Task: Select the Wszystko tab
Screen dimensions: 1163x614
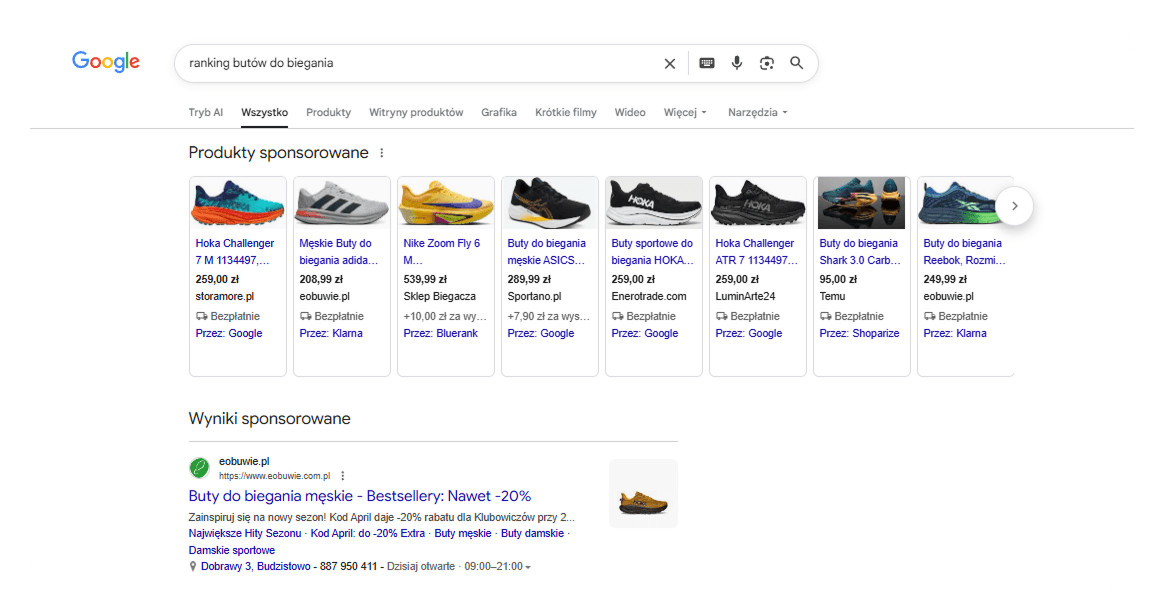Action: [264, 112]
